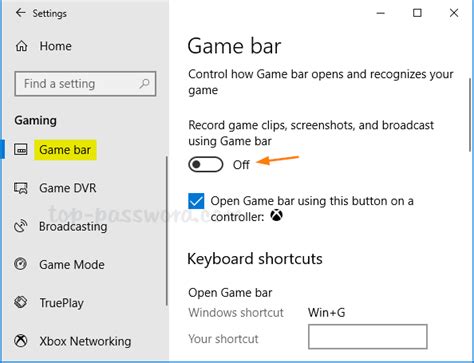The height and width of the screenshot is (363, 474).
Task: Click the Game bar page title
Action: click(234, 46)
